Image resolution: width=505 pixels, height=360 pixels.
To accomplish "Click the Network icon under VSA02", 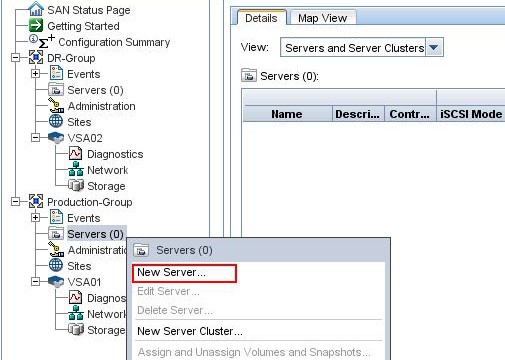I will point(76,169).
